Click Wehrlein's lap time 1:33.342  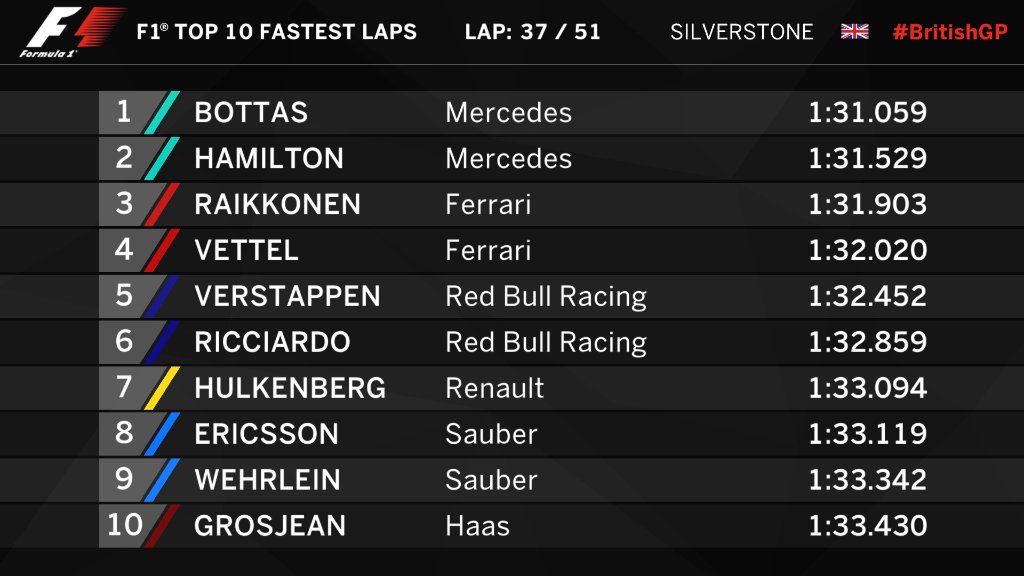click(x=867, y=480)
